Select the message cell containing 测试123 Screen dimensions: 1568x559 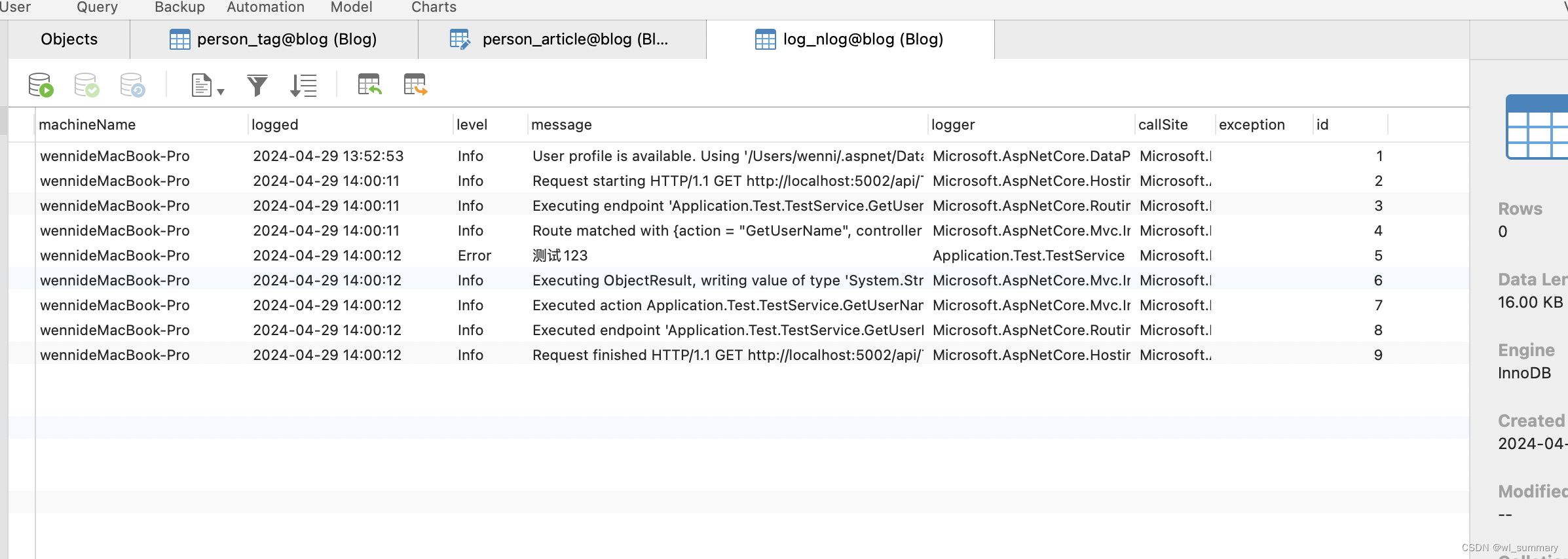pyautogui.click(x=560, y=255)
